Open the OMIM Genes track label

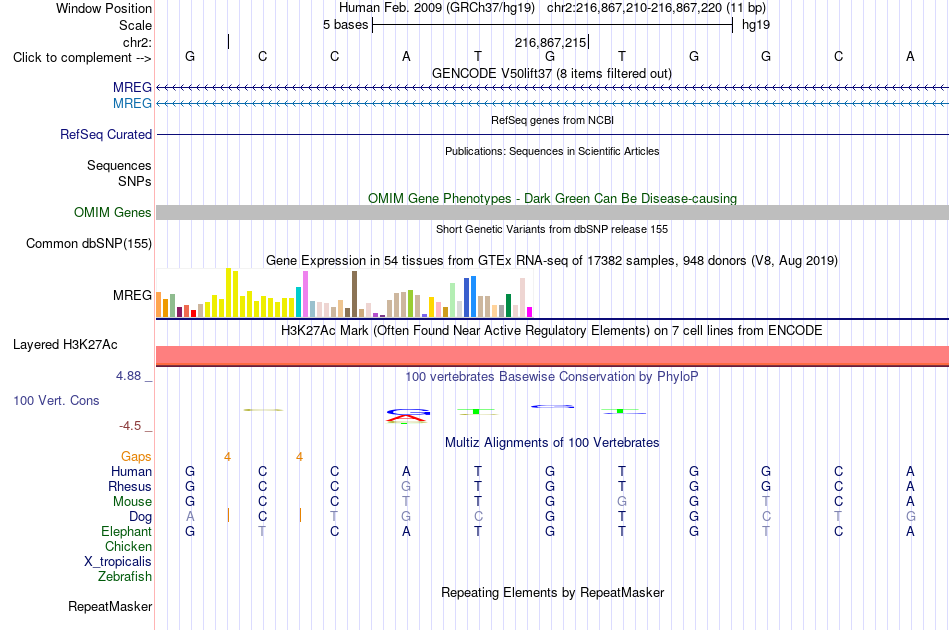[113, 213]
